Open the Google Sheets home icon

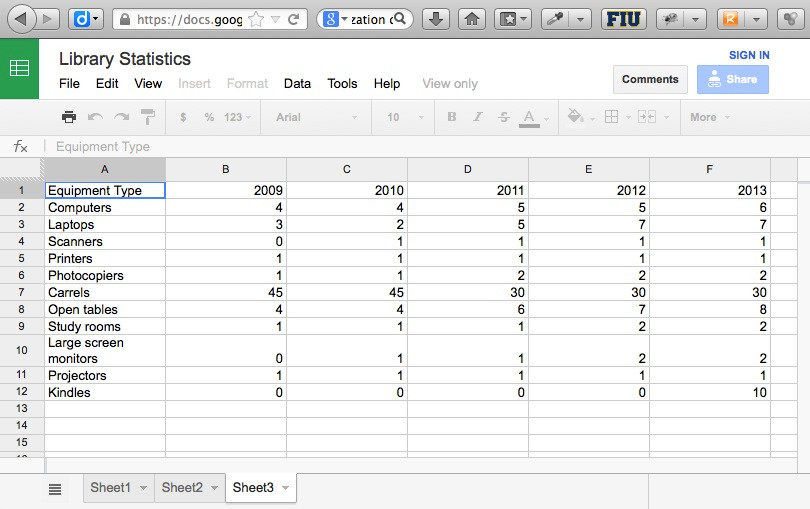[19, 68]
